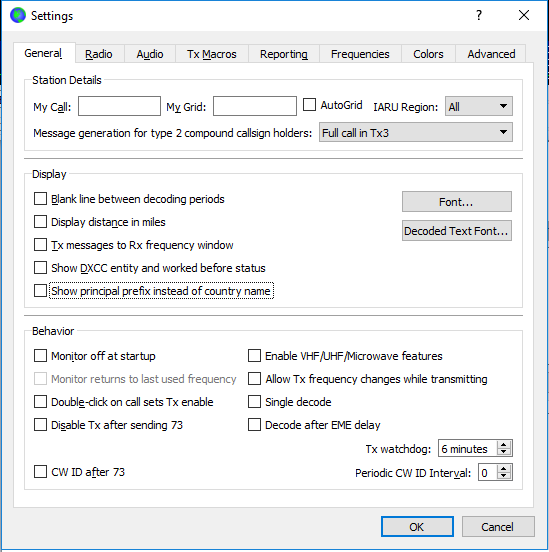The image size is (549, 552).
Task: Confirm settings with OK button
Action: point(417,527)
